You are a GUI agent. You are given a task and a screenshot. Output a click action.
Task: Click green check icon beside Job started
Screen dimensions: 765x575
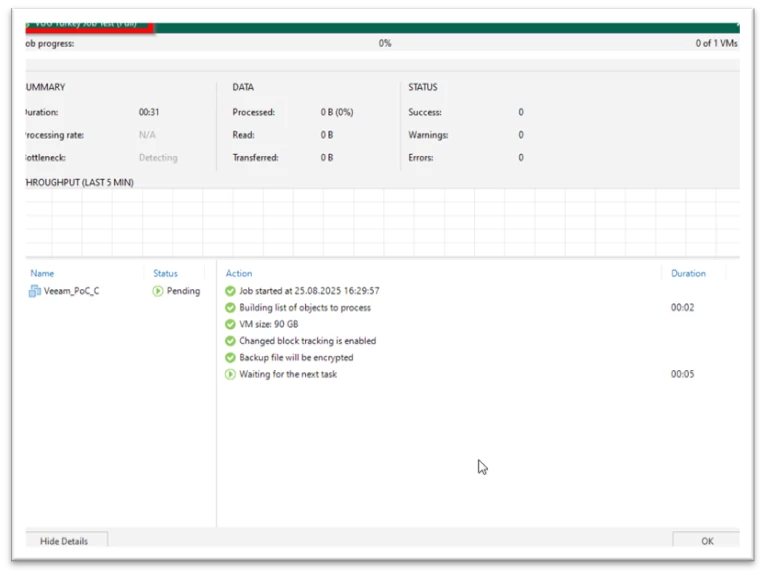pyautogui.click(x=230, y=291)
